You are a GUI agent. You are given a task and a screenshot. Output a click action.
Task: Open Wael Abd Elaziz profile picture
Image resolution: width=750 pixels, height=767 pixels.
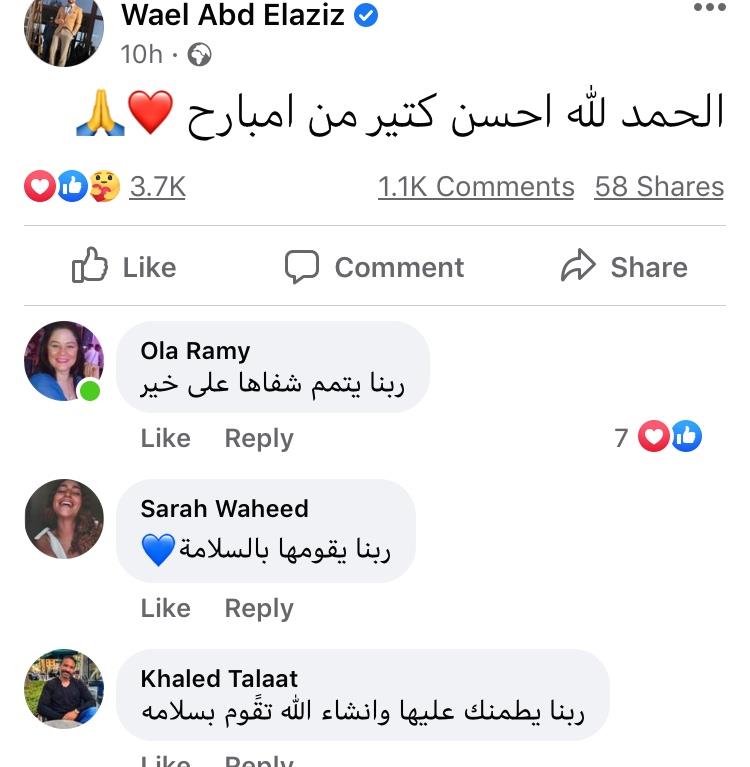[63, 30]
